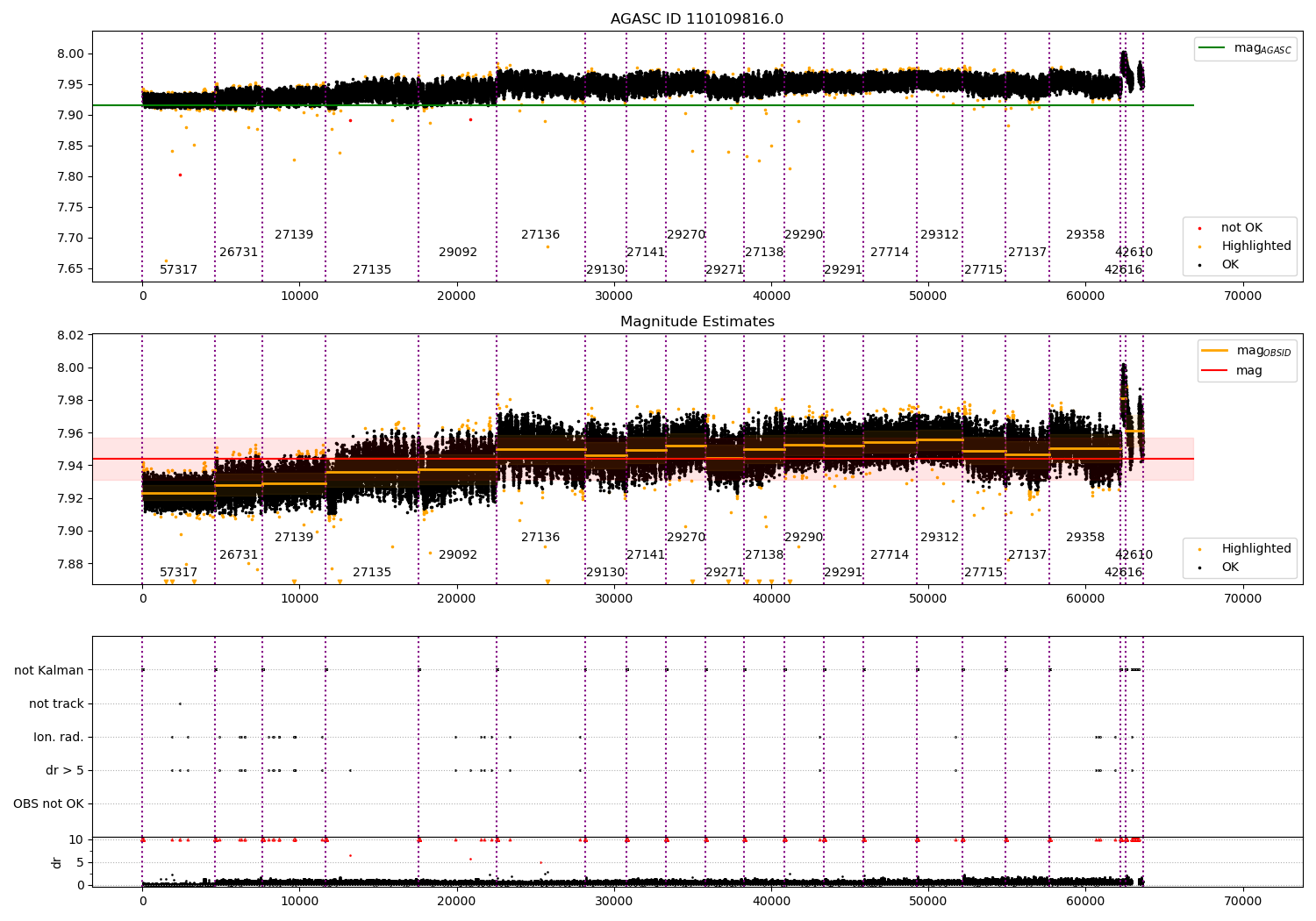The image size is (1316, 921).
Task: Click obsid label 27138 in Magnitude Estimates plot
Action: [764, 555]
